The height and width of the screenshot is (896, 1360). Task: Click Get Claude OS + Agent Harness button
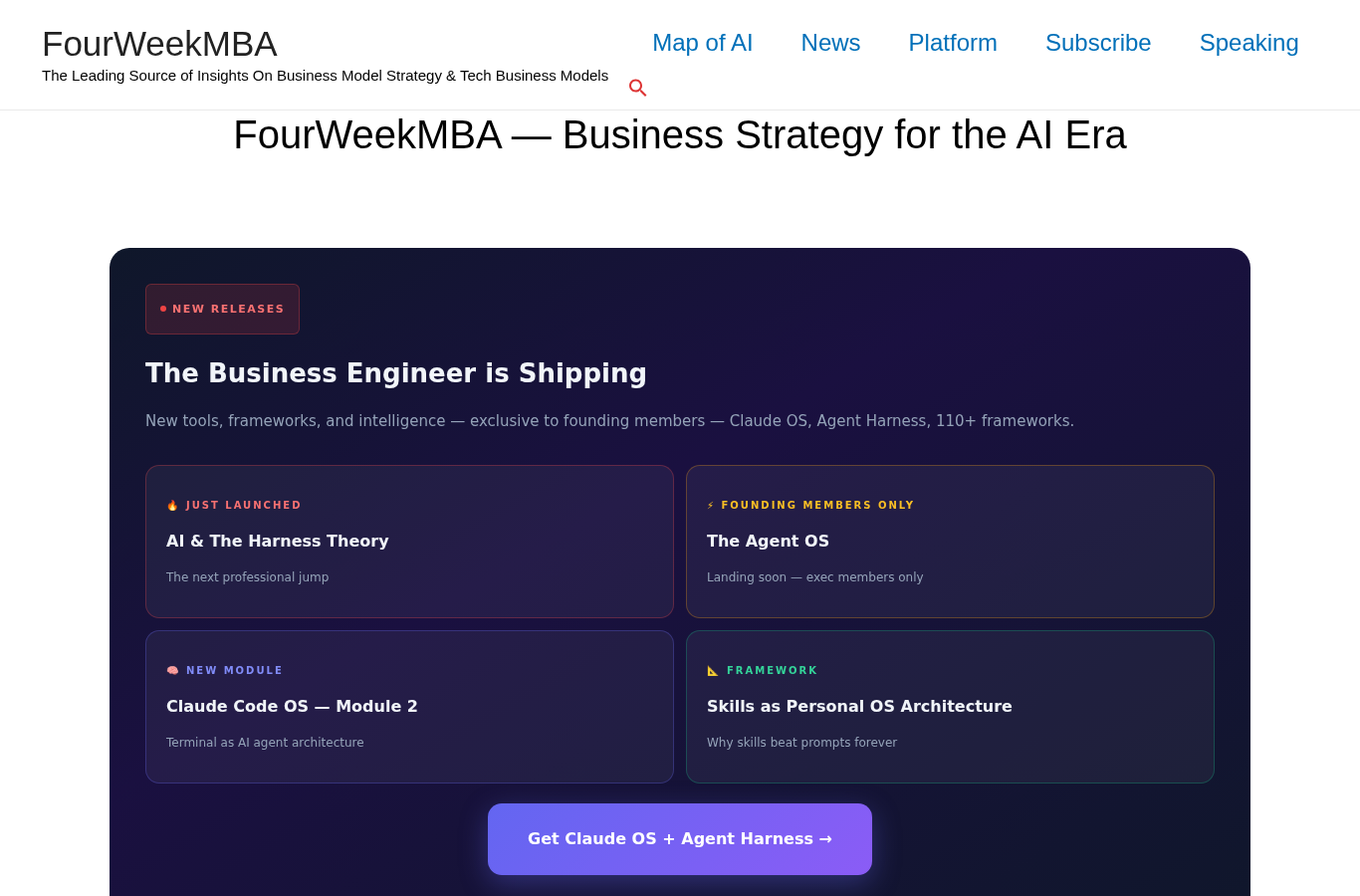(x=680, y=839)
